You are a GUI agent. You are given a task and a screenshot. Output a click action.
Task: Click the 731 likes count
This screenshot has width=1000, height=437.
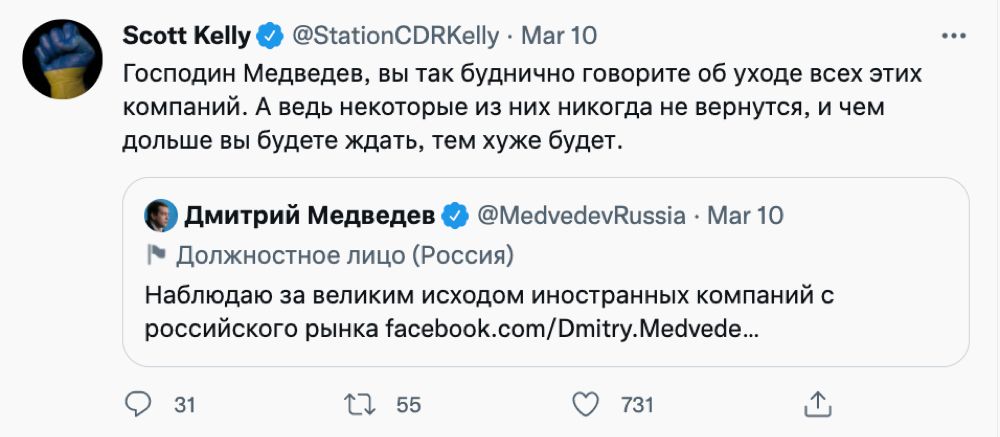coord(637,404)
